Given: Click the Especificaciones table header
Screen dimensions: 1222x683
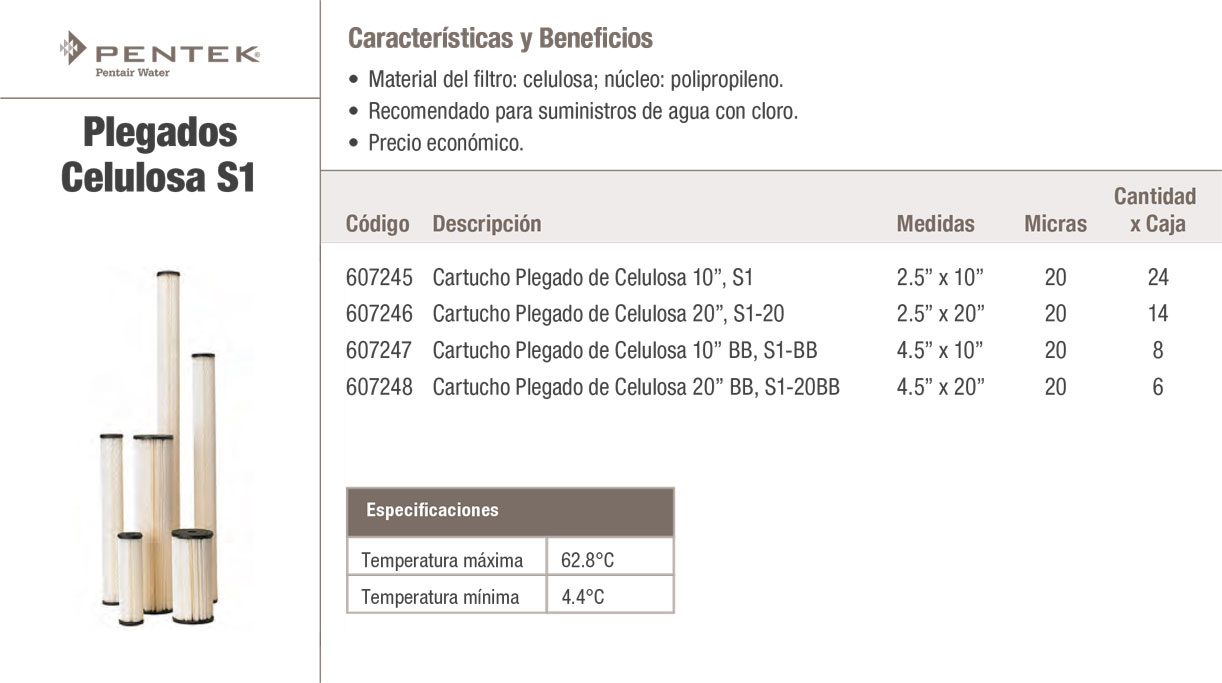Looking at the screenshot, I should (x=432, y=511).
